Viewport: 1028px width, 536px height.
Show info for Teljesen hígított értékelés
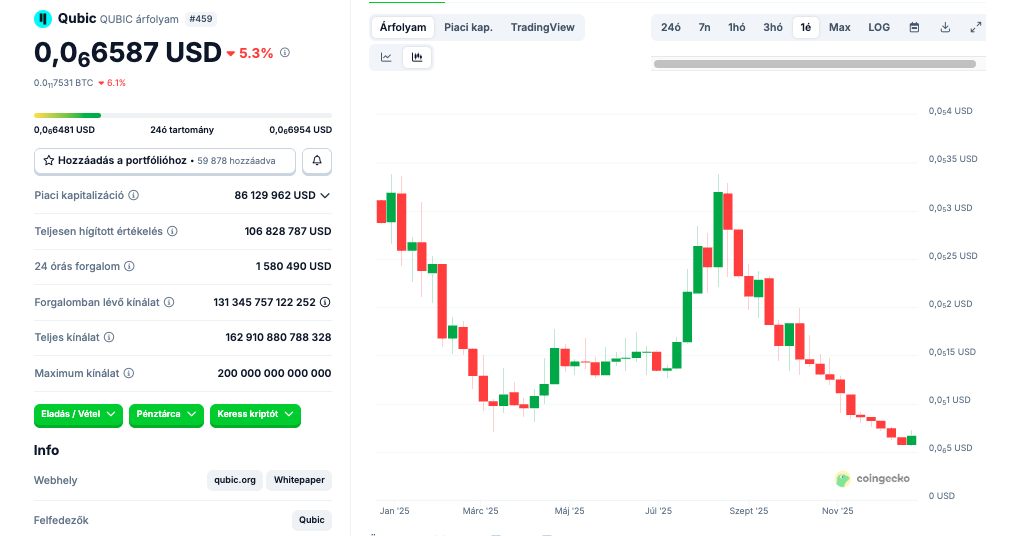[x=172, y=231]
